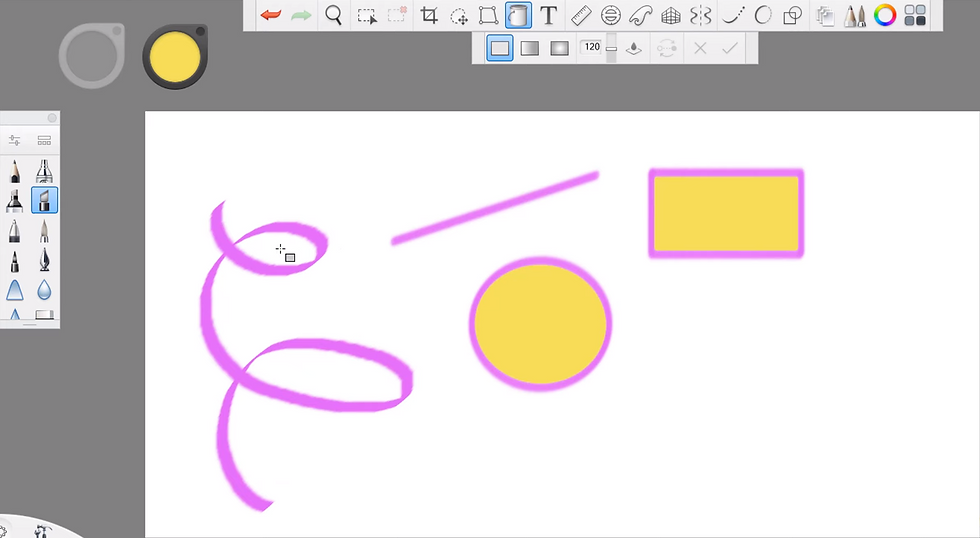Select the Flood Fill bucket tool
The image size is (980, 538).
(518, 15)
